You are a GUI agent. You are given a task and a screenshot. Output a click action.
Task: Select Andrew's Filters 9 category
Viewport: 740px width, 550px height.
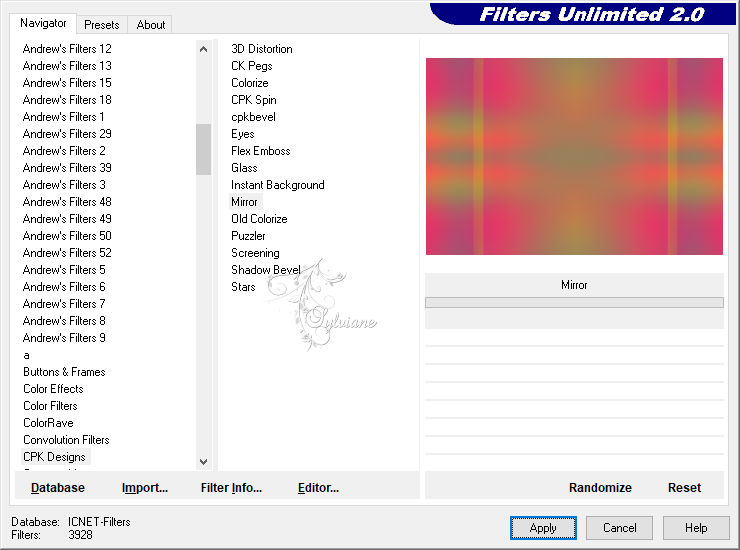pos(64,338)
